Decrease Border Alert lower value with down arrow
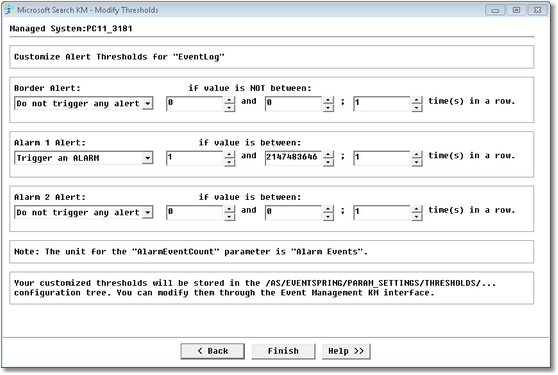The height and width of the screenshot is (375, 558). click(x=230, y=107)
